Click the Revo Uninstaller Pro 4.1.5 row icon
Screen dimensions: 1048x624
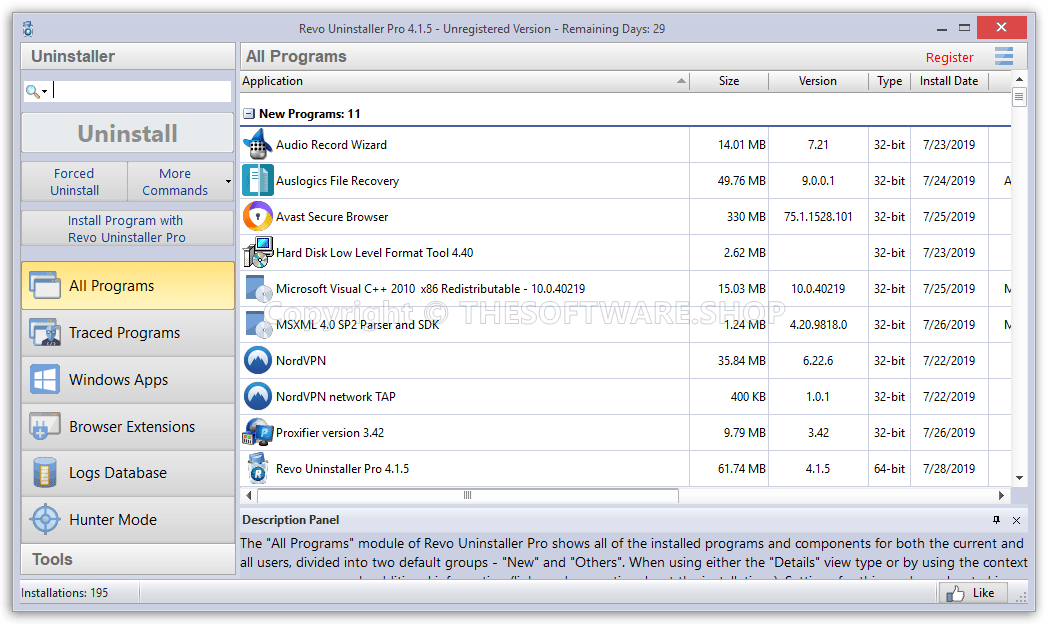click(258, 469)
